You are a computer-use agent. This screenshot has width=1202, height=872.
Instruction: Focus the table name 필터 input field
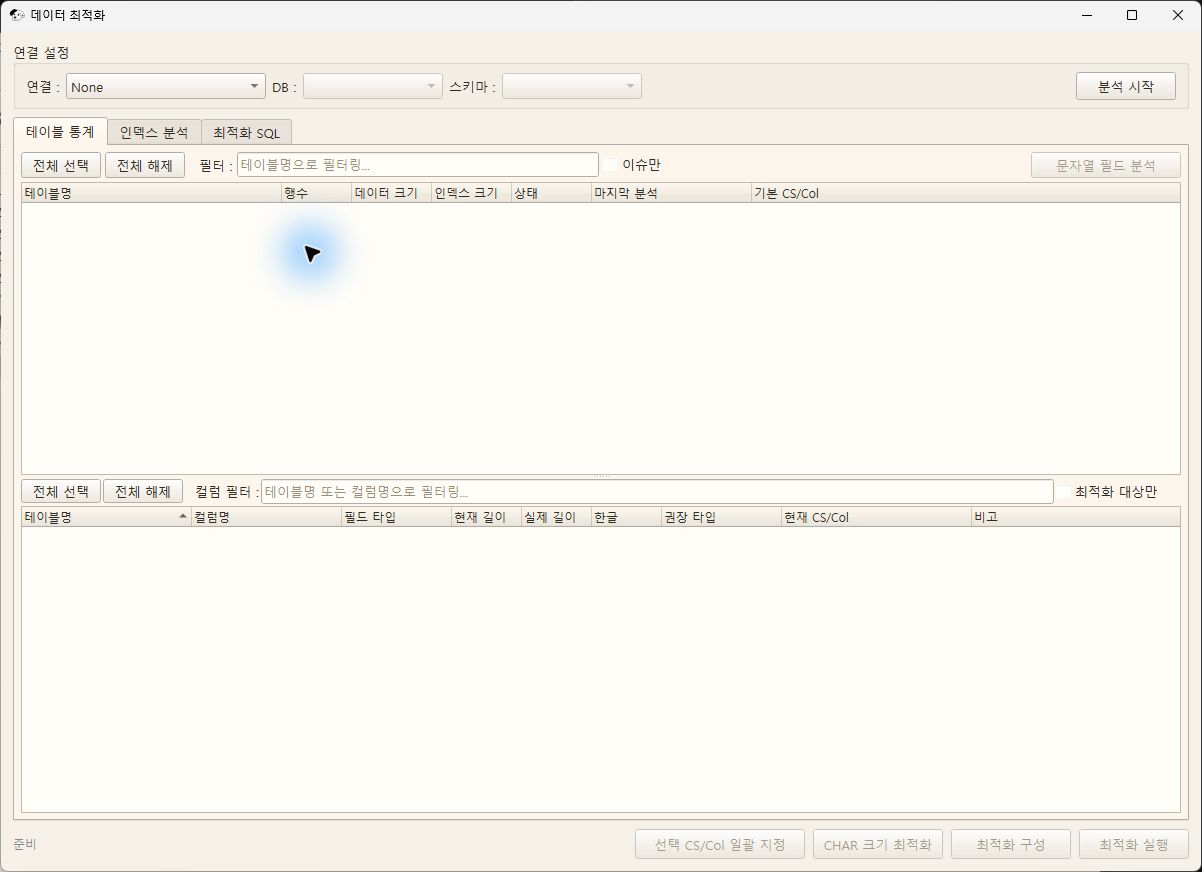[x=418, y=165]
